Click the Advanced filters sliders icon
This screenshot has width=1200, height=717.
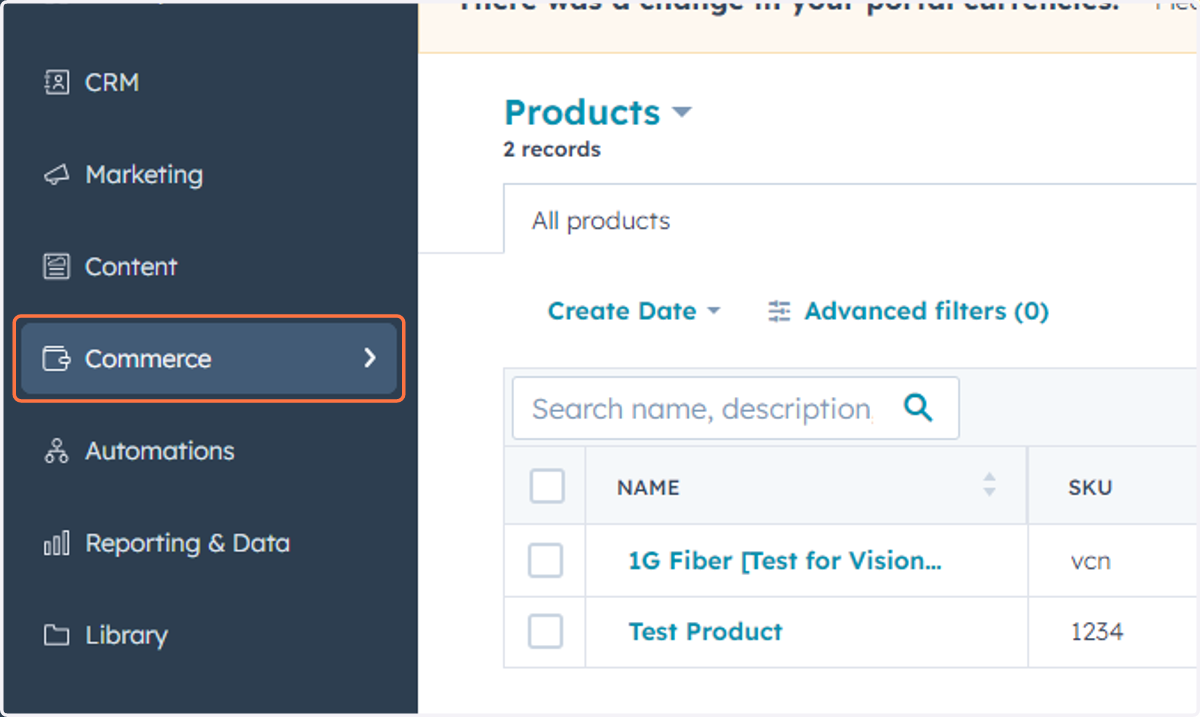point(779,311)
